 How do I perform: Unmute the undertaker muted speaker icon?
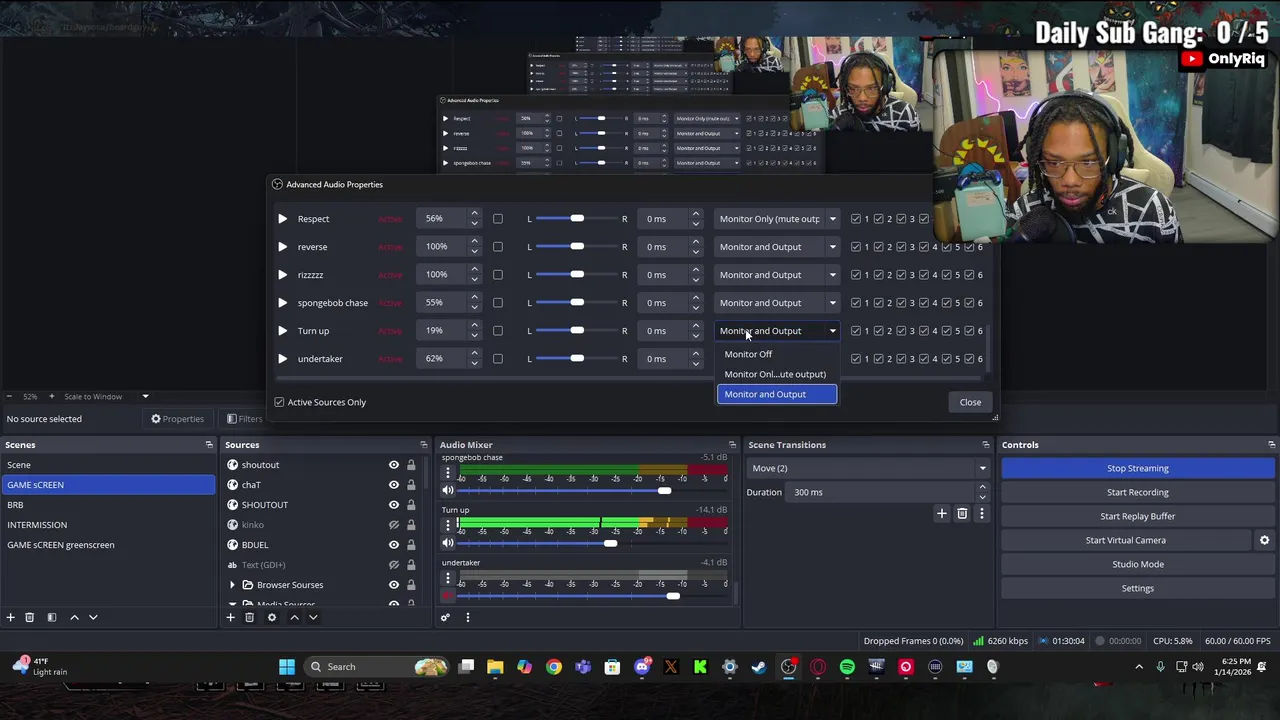[448, 596]
